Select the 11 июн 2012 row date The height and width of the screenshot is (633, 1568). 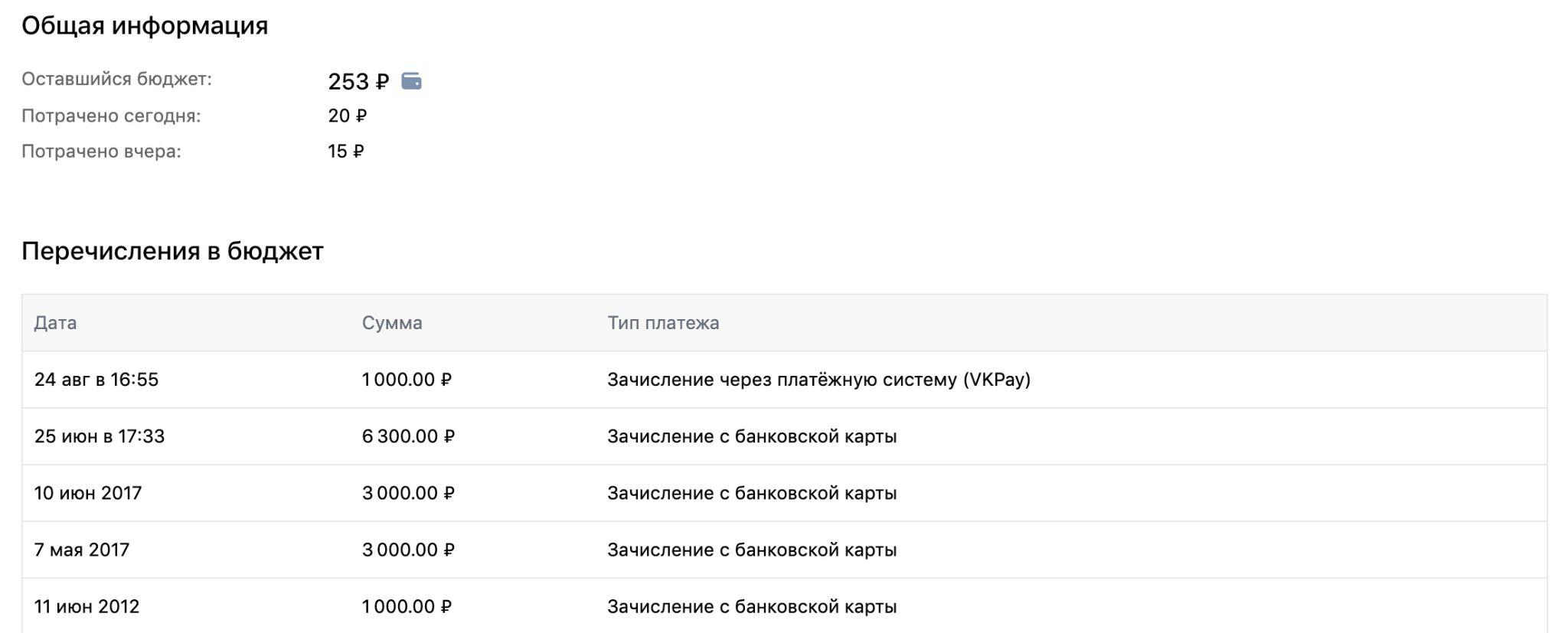(87, 606)
